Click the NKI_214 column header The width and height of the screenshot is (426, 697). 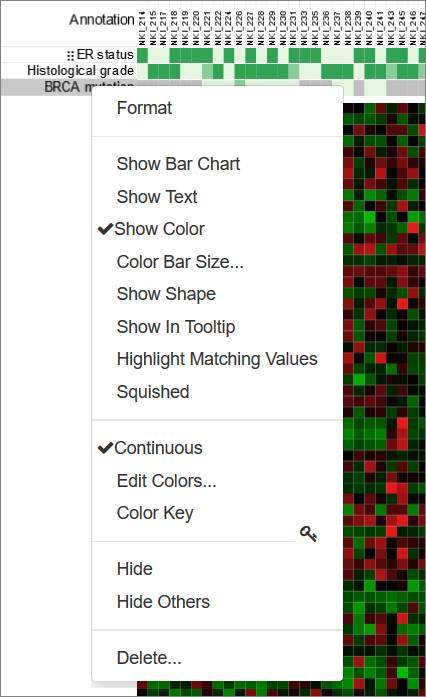click(x=142, y=28)
